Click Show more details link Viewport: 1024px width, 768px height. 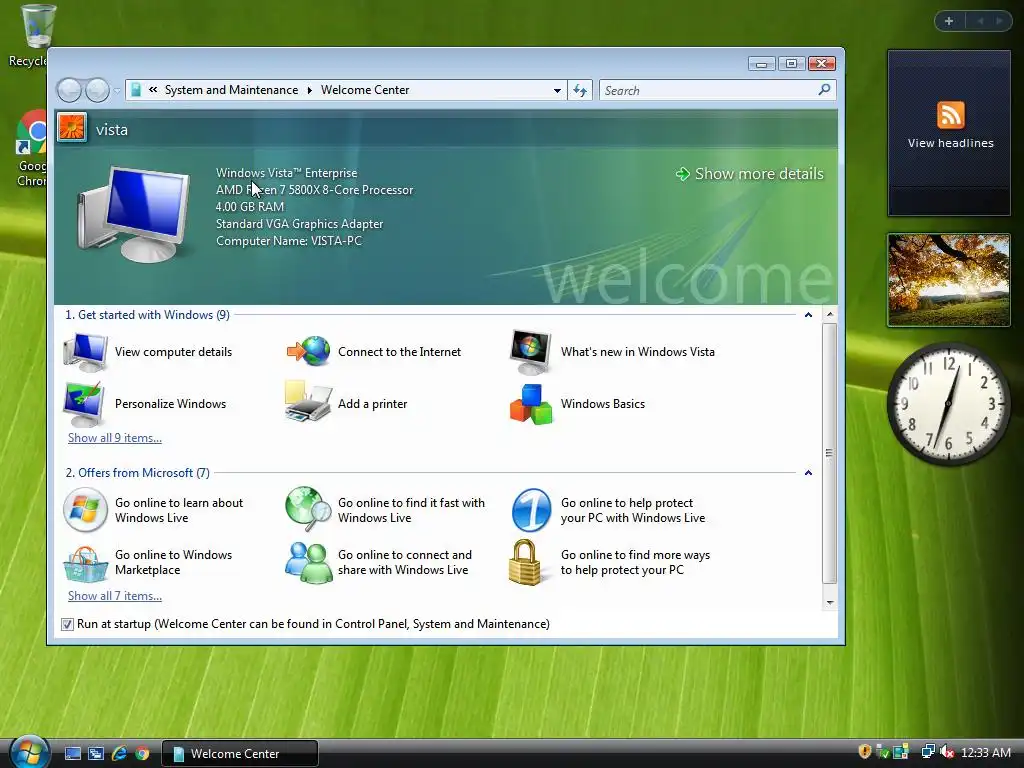coord(750,174)
